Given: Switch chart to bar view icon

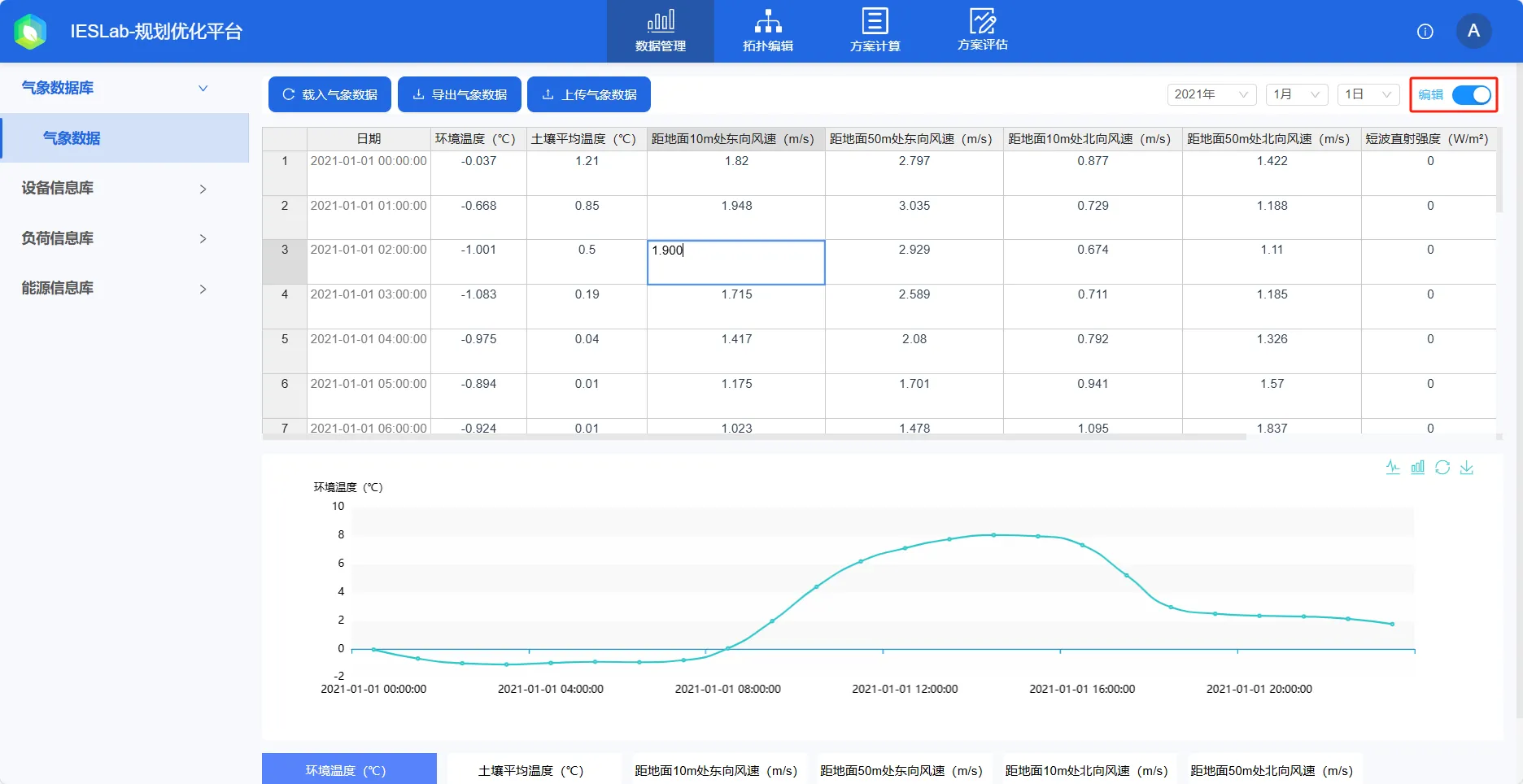Looking at the screenshot, I should [1417, 468].
